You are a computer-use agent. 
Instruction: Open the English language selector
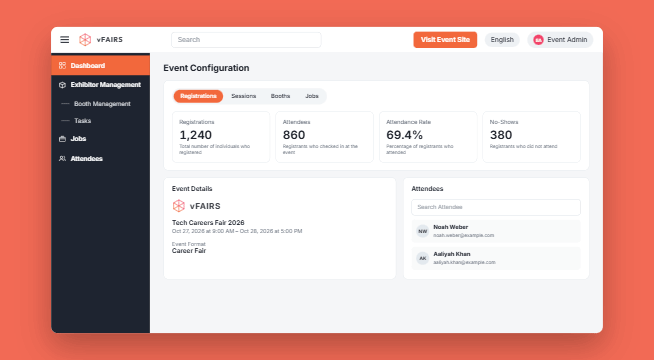tap(502, 40)
